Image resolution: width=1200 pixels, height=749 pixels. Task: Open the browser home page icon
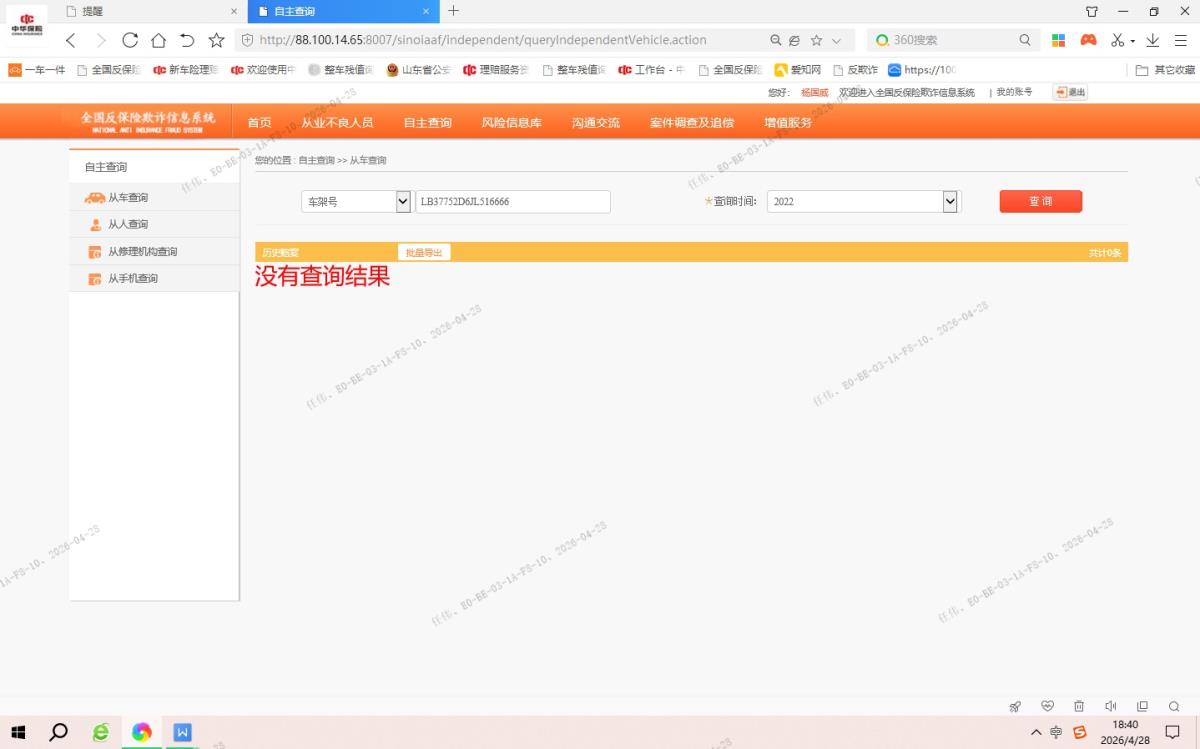pos(158,40)
